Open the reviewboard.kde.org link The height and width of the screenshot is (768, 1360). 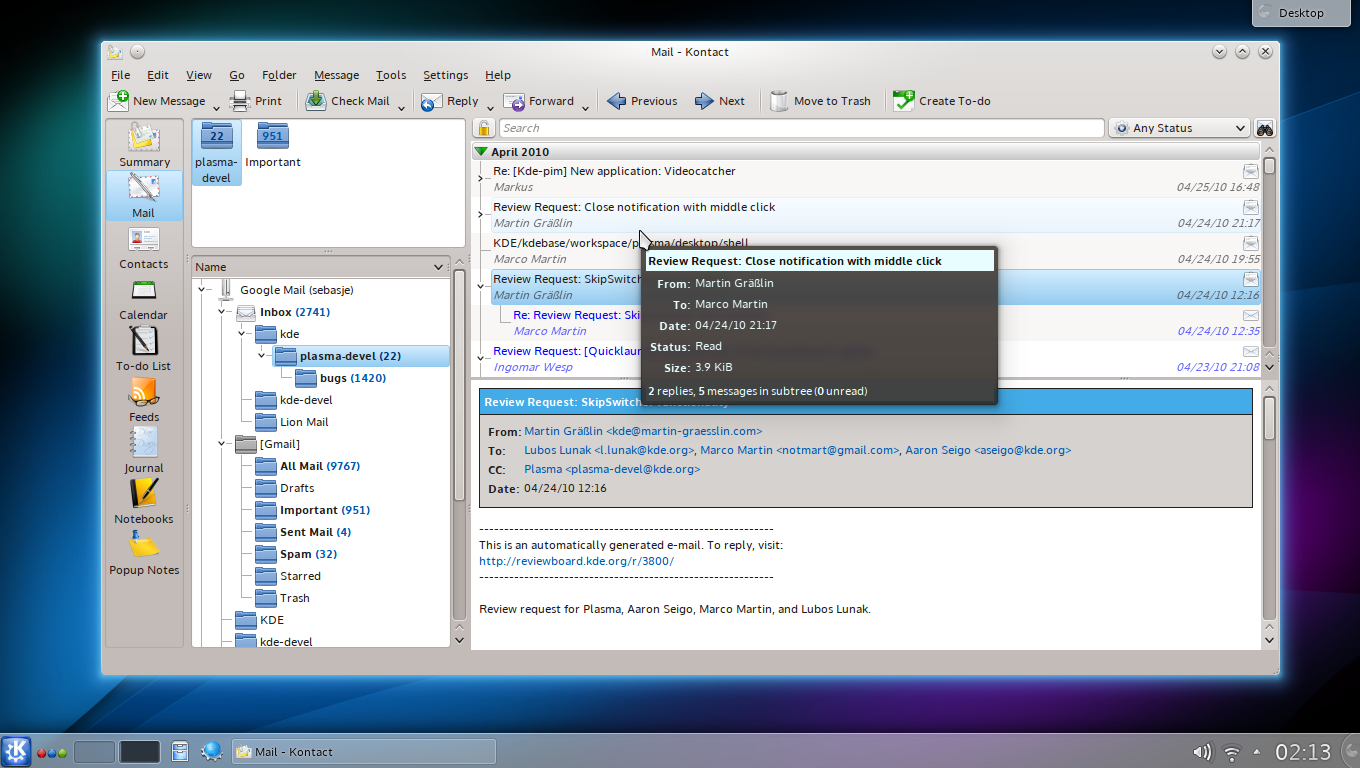pos(576,561)
